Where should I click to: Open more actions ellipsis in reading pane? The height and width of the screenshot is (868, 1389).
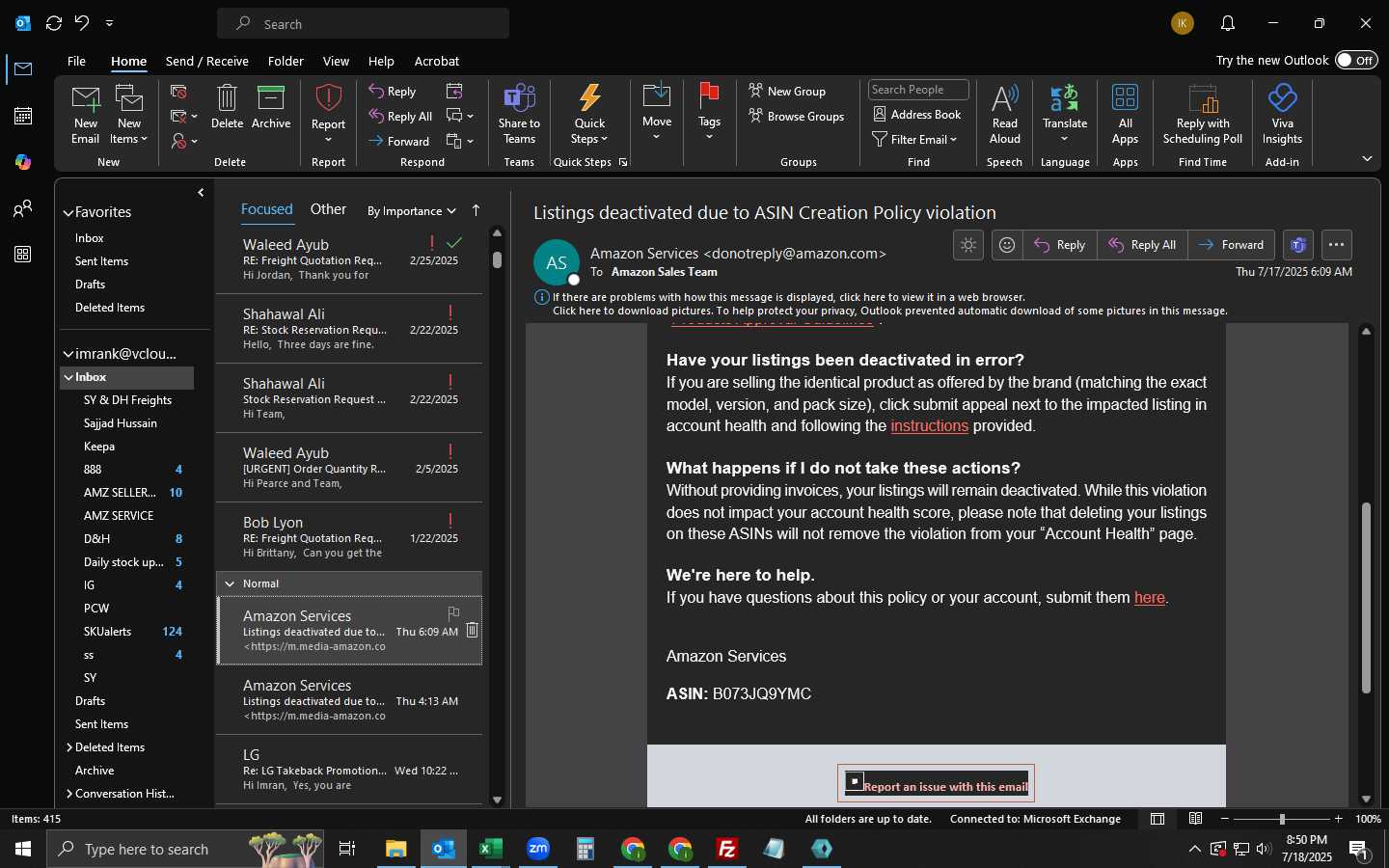[x=1336, y=245]
